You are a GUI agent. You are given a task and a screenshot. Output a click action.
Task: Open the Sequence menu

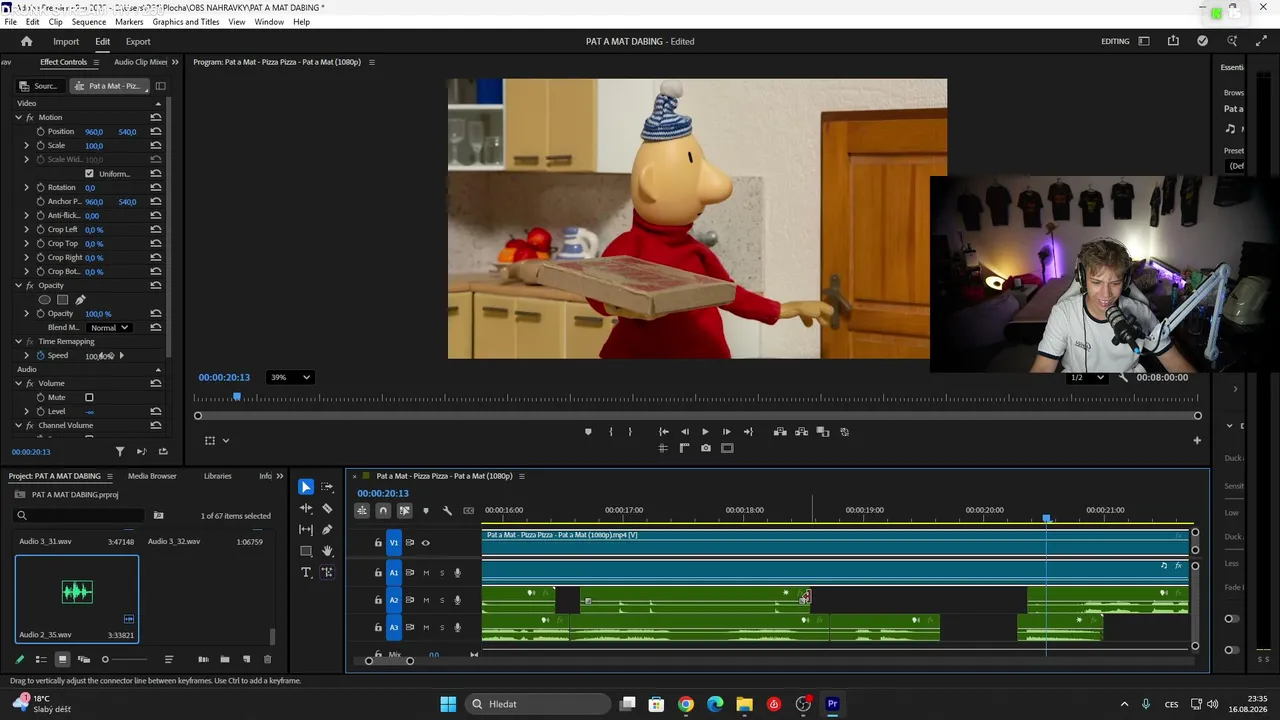[89, 22]
